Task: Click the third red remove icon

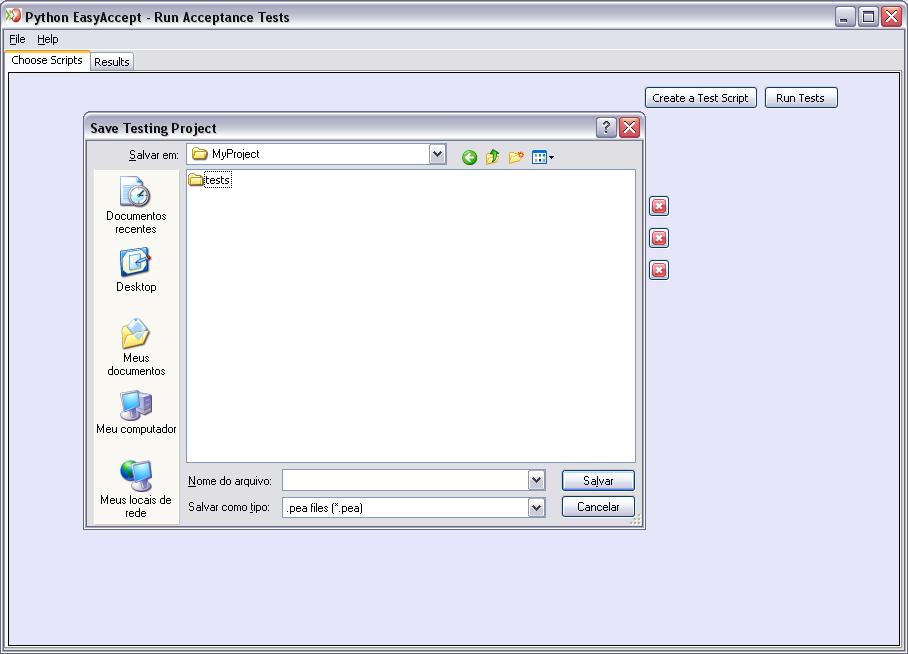Action: [x=659, y=270]
